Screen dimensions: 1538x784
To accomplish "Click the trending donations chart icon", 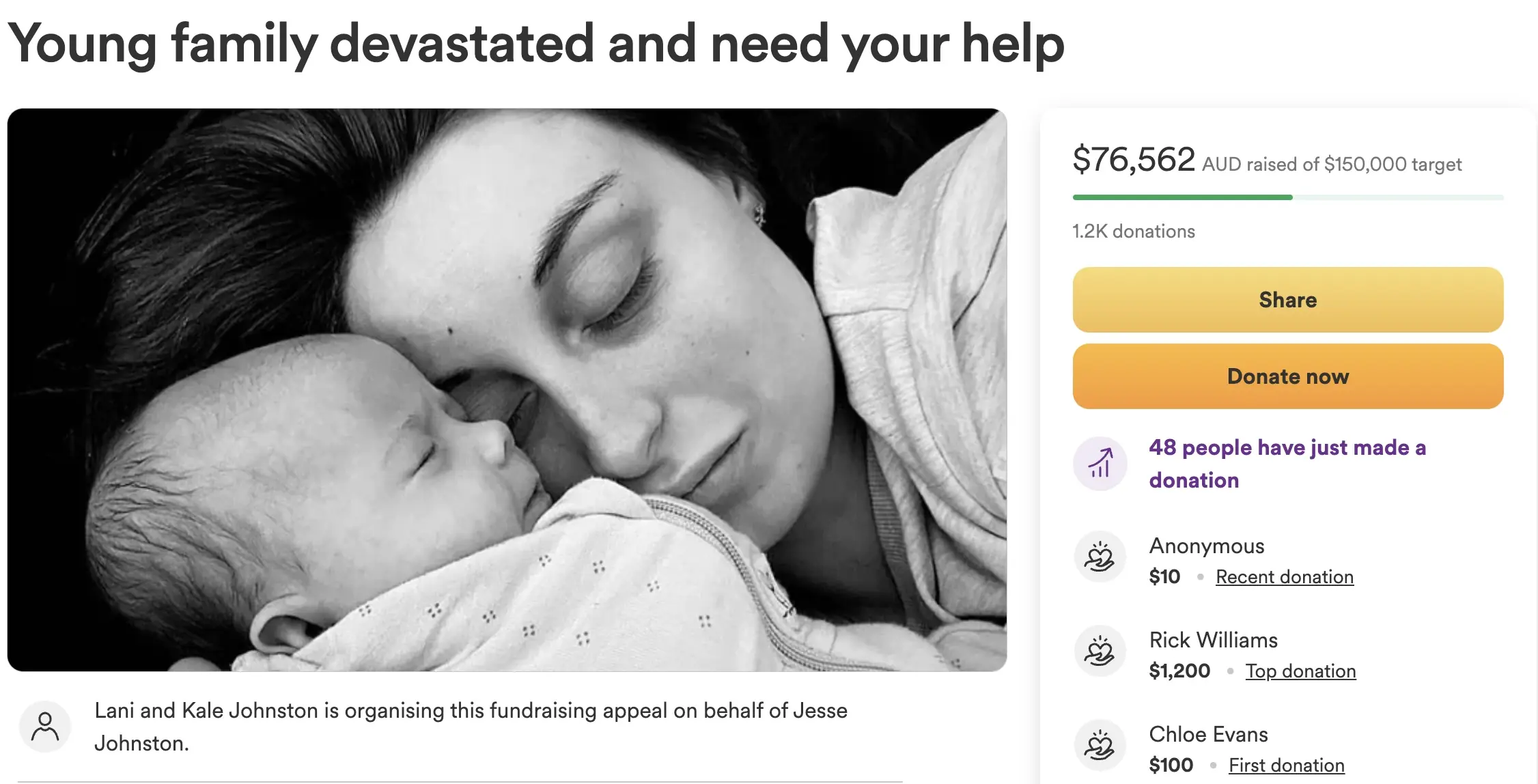I will pyautogui.click(x=1100, y=464).
